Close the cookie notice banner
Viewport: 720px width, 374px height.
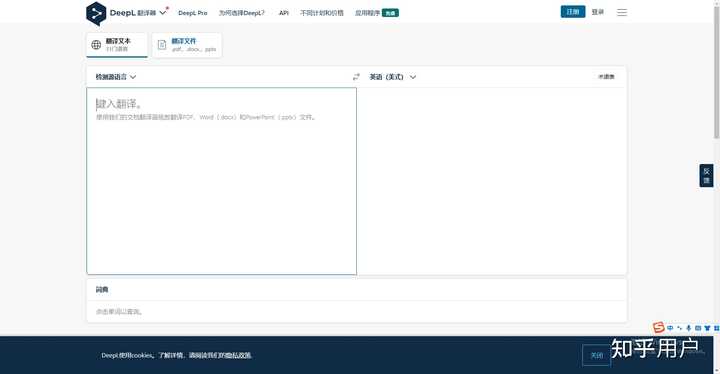point(596,355)
